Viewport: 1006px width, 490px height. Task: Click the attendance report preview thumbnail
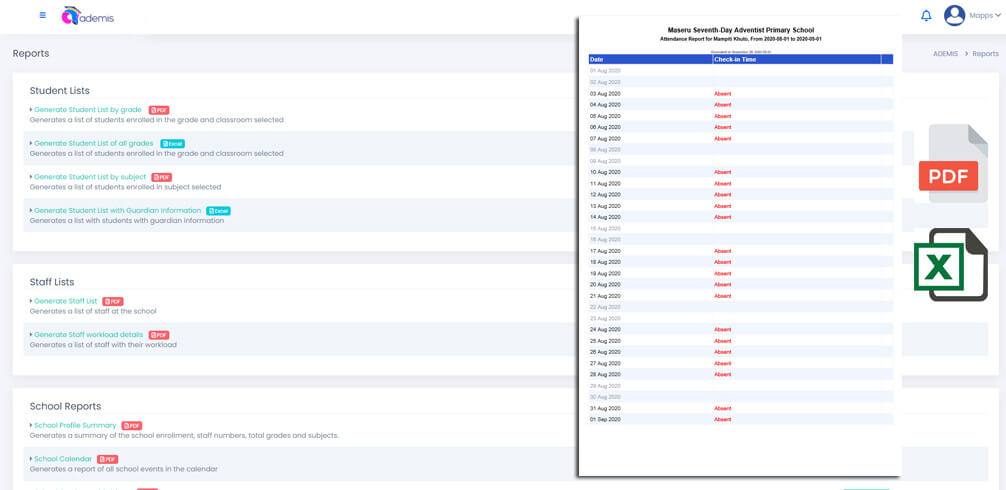coord(740,245)
